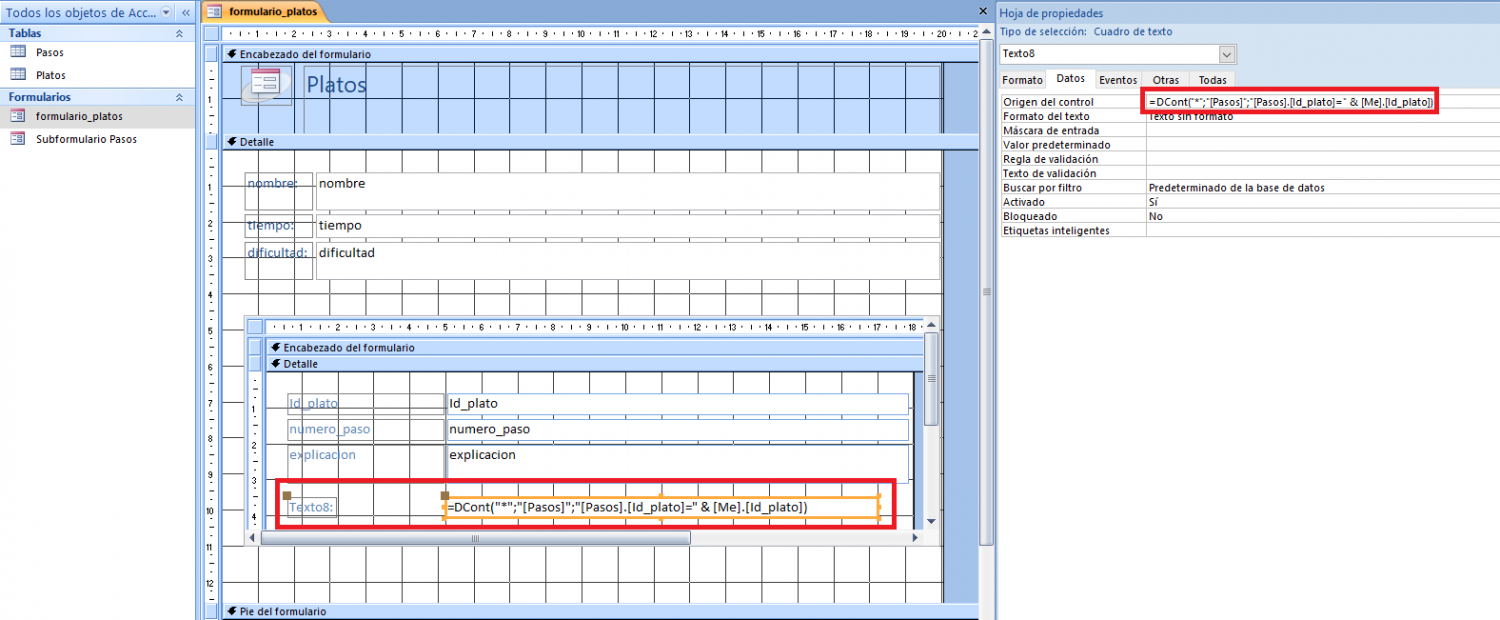Screen dimensions: 1500x620
Task: Switch to the Otras tab
Action: tap(1165, 79)
